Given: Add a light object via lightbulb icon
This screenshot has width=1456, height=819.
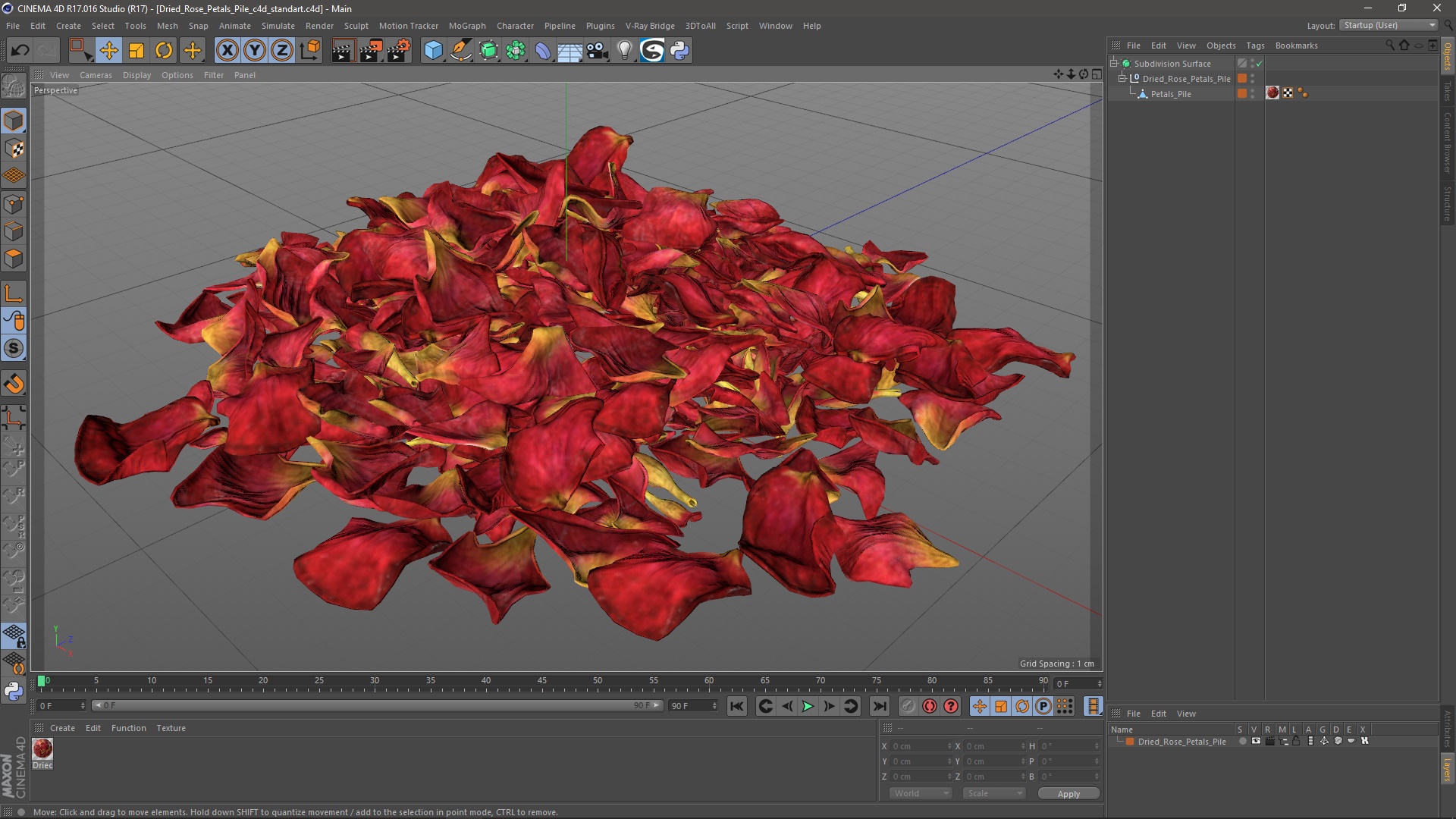Looking at the screenshot, I should pos(624,51).
